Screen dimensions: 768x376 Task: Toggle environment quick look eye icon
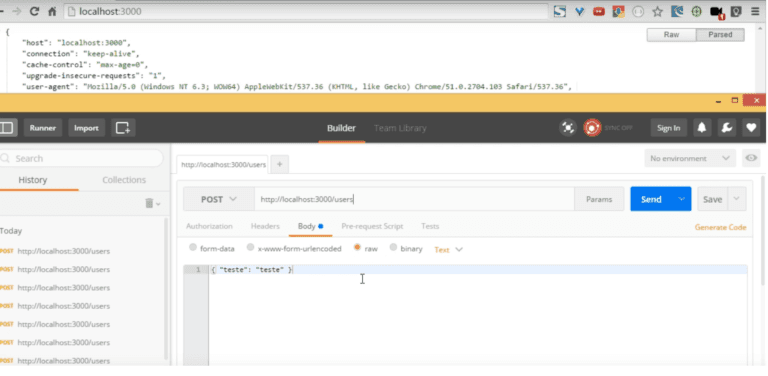pyautogui.click(x=751, y=158)
